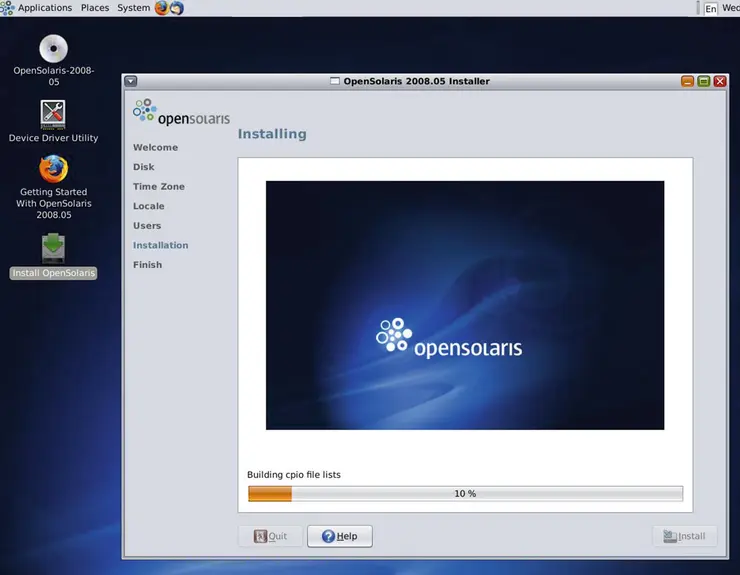Open the Places menu
The width and height of the screenshot is (740, 575).
tap(95, 8)
